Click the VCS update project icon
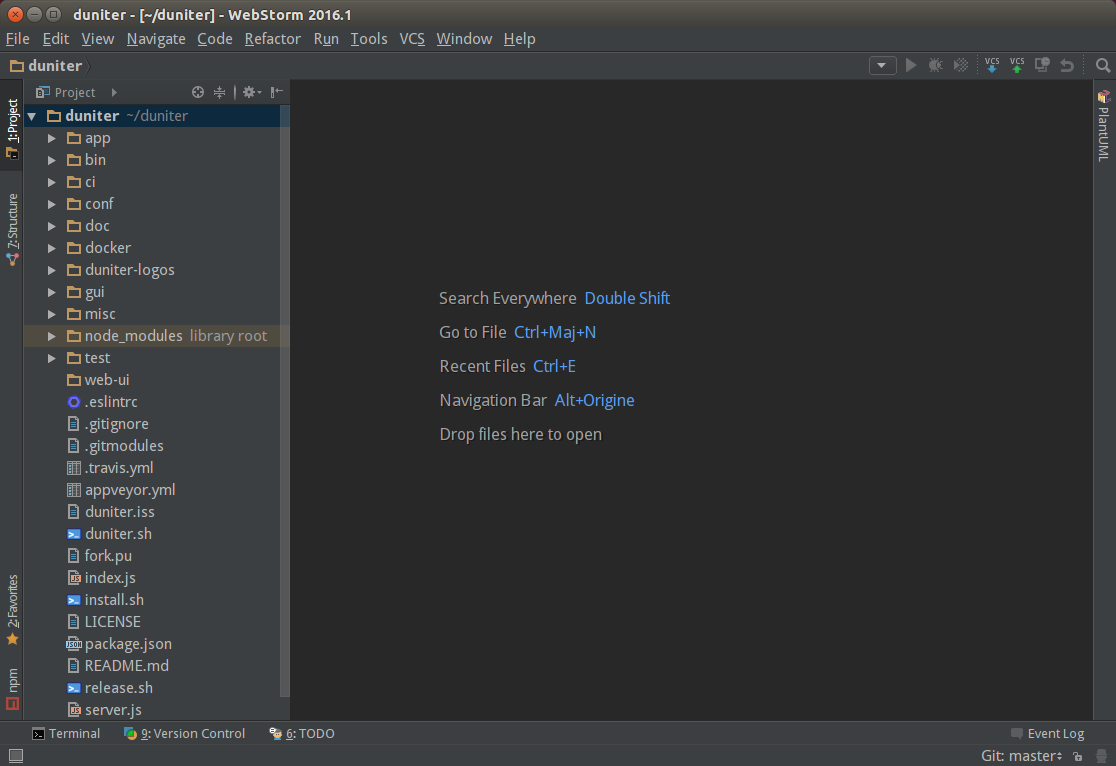 click(x=991, y=65)
